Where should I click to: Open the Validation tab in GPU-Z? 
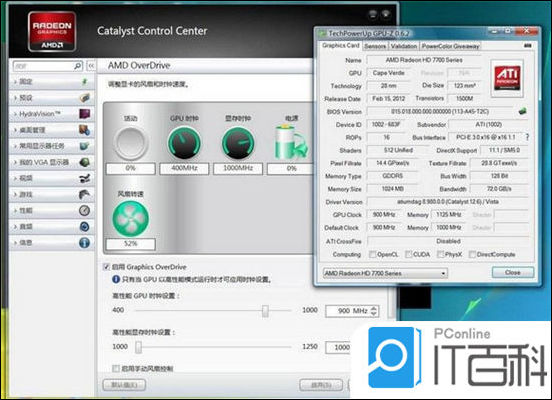coord(403,46)
